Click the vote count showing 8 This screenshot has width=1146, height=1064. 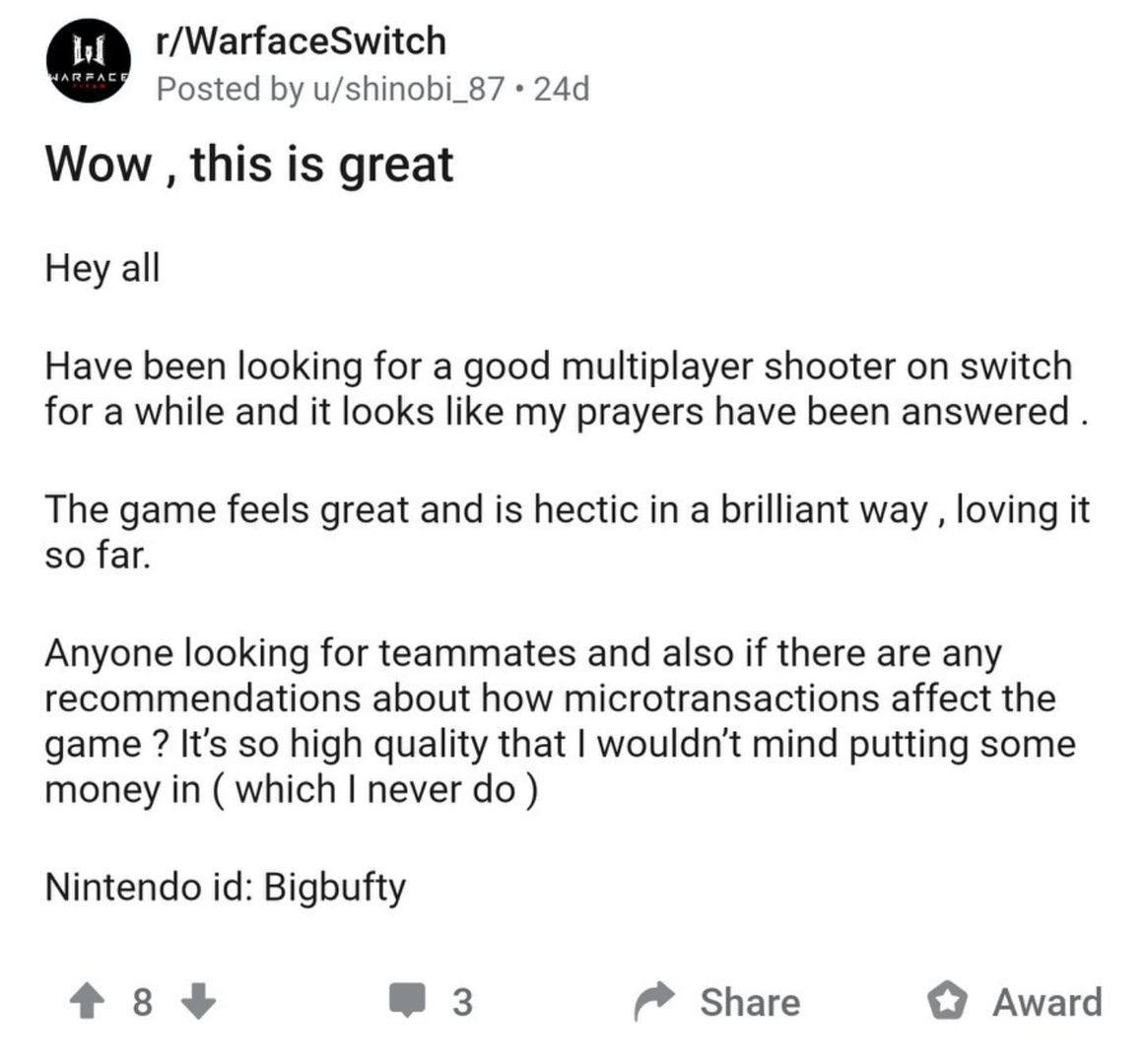(x=142, y=1002)
